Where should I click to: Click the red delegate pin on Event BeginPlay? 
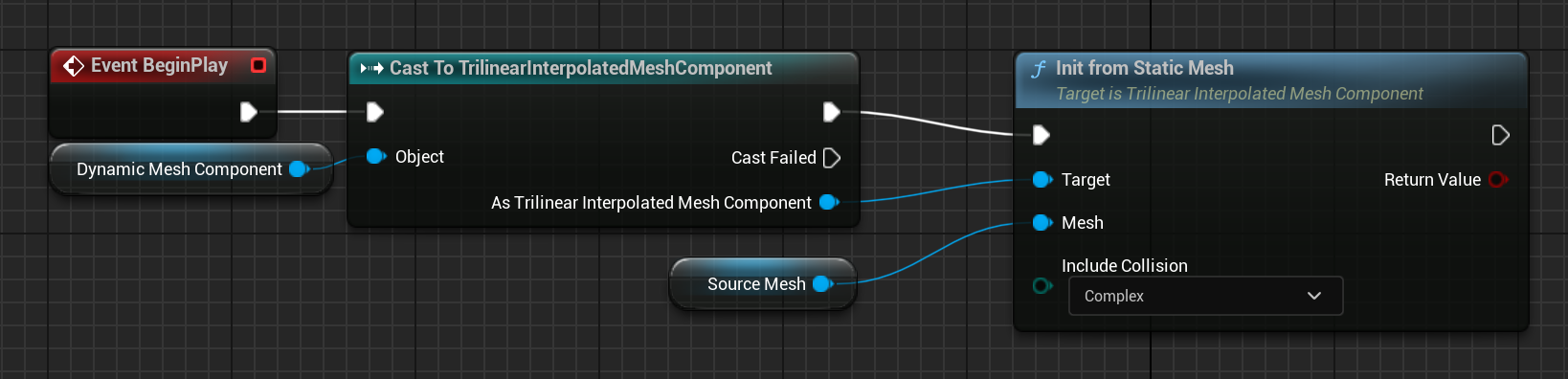pos(258,65)
